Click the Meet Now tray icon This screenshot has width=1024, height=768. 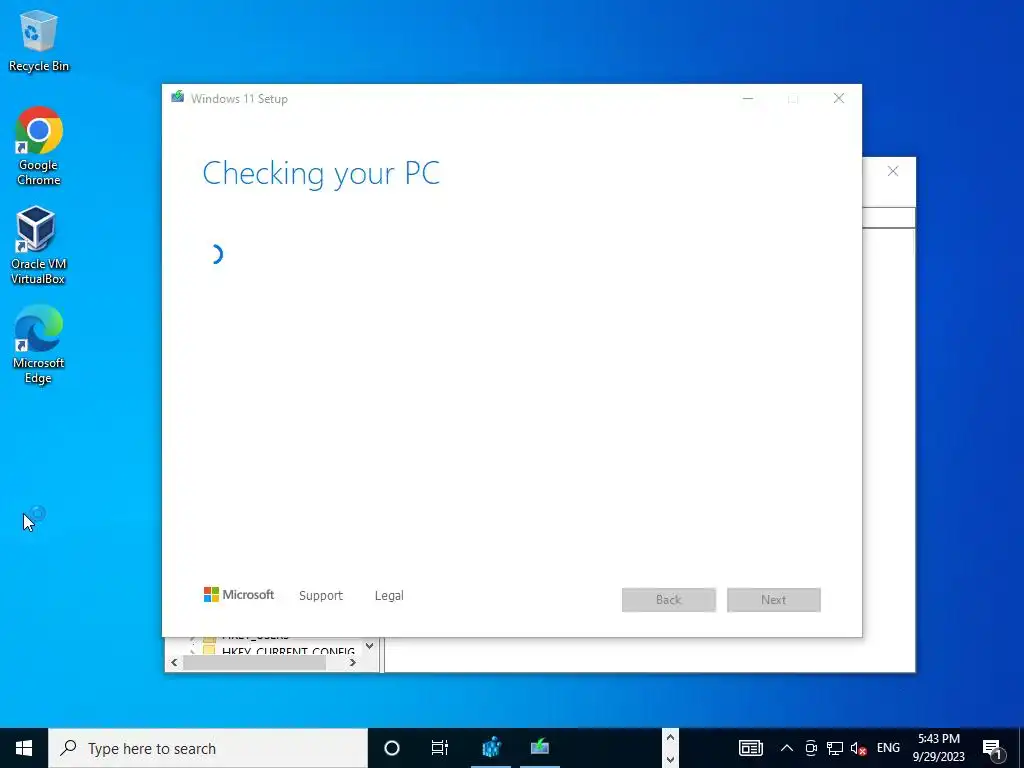811,748
